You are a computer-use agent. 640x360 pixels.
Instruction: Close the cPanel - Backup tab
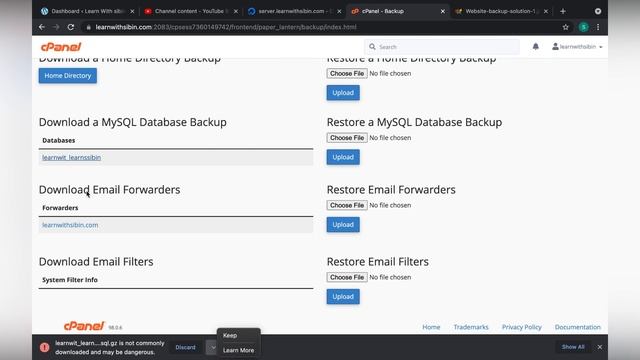tap(442, 11)
